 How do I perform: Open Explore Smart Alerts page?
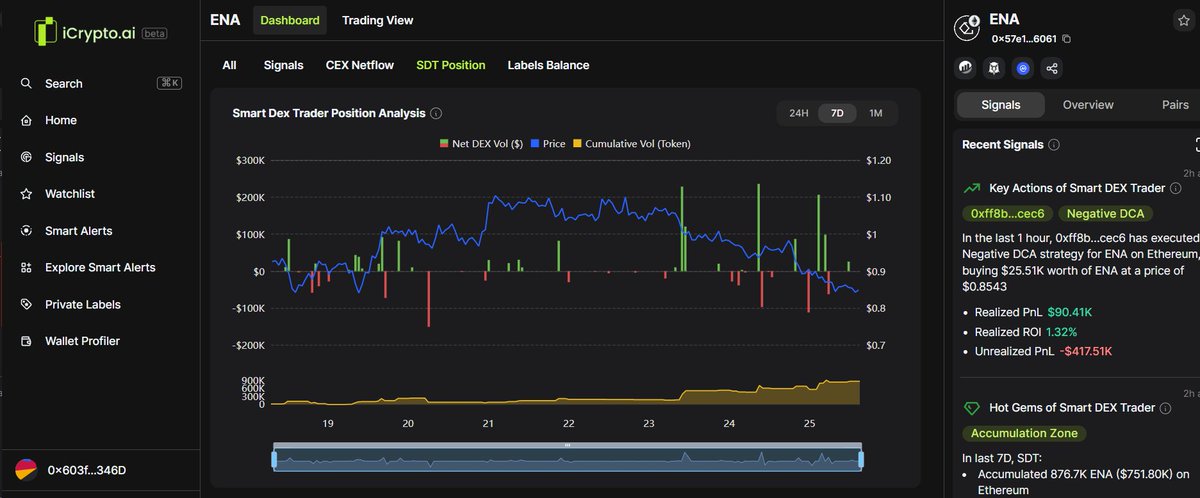pyautogui.click(x=100, y=268)
